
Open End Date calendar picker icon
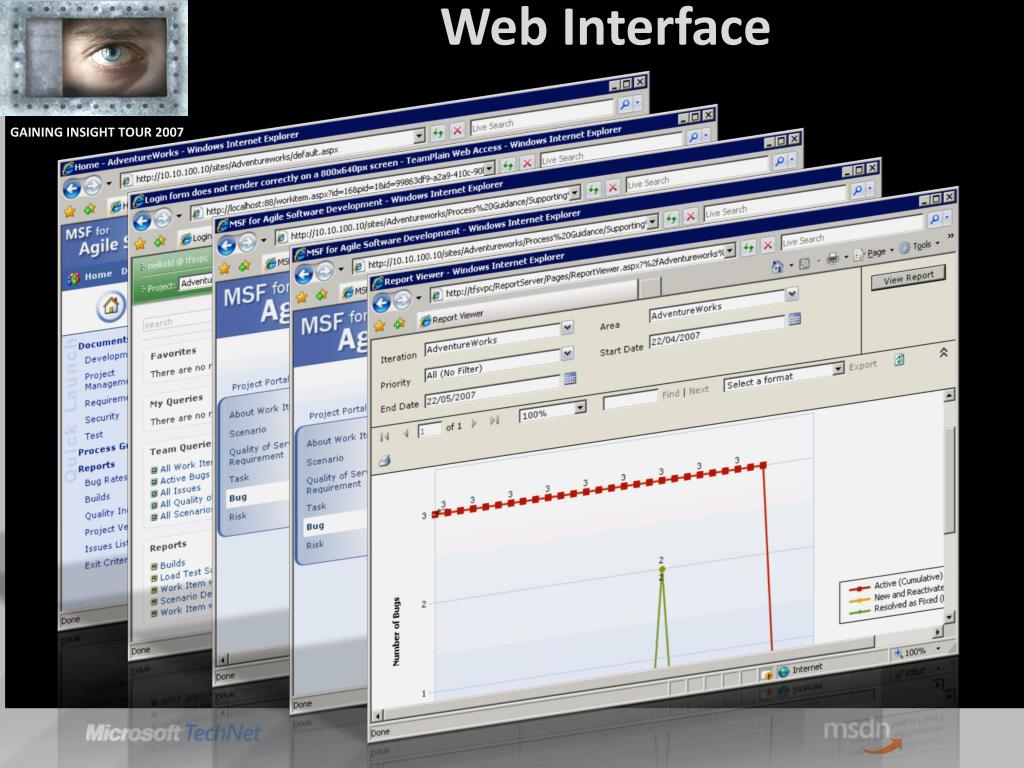click(570, 378)
